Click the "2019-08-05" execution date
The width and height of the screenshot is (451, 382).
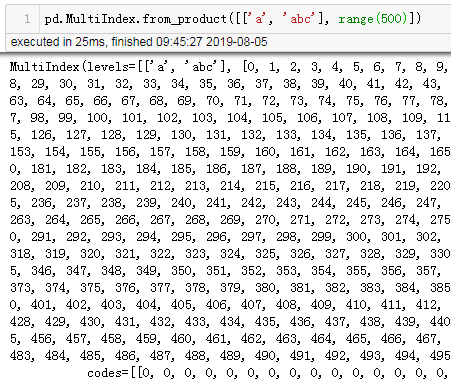pyautogui.click(x=237, y=42)
